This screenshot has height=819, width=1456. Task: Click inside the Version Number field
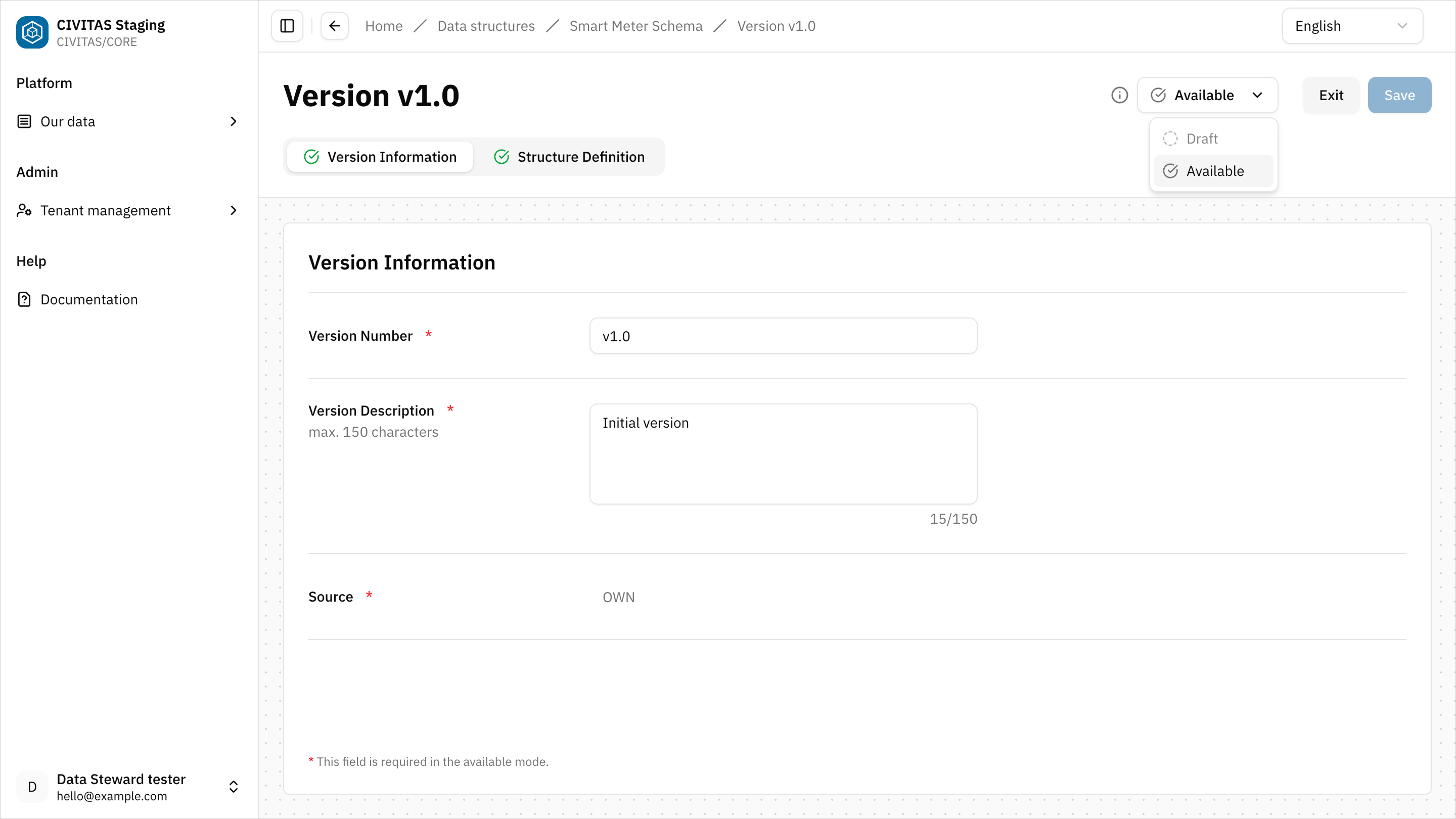[x=783, y=336]
